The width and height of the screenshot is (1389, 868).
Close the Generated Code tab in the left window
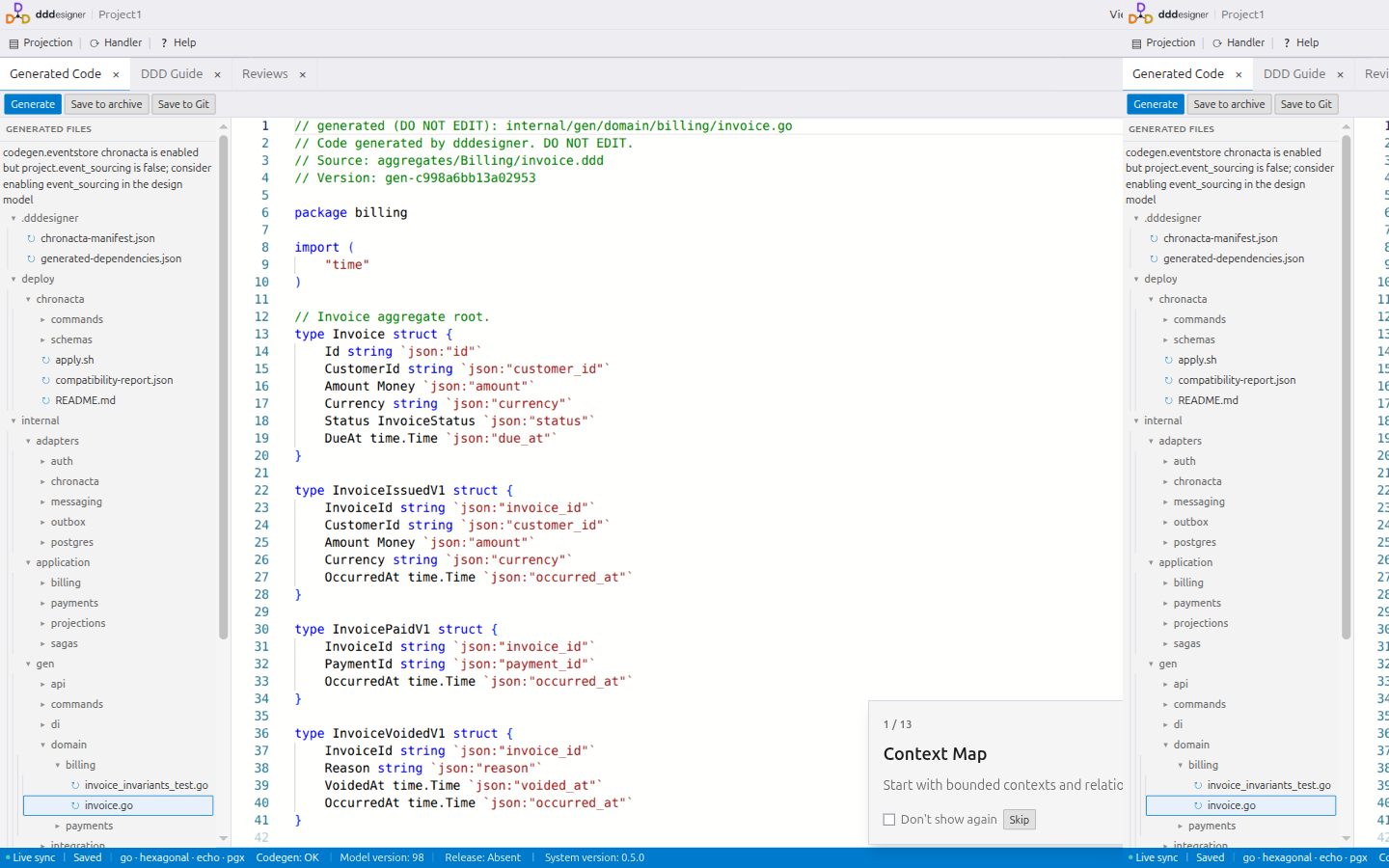(x=116, y=74)
